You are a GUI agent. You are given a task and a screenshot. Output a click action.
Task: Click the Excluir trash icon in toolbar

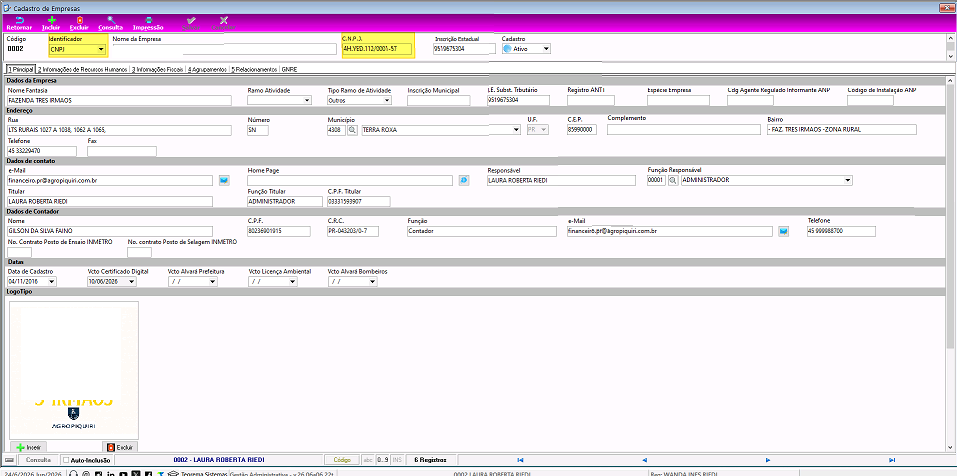click(x=80, y=20)
